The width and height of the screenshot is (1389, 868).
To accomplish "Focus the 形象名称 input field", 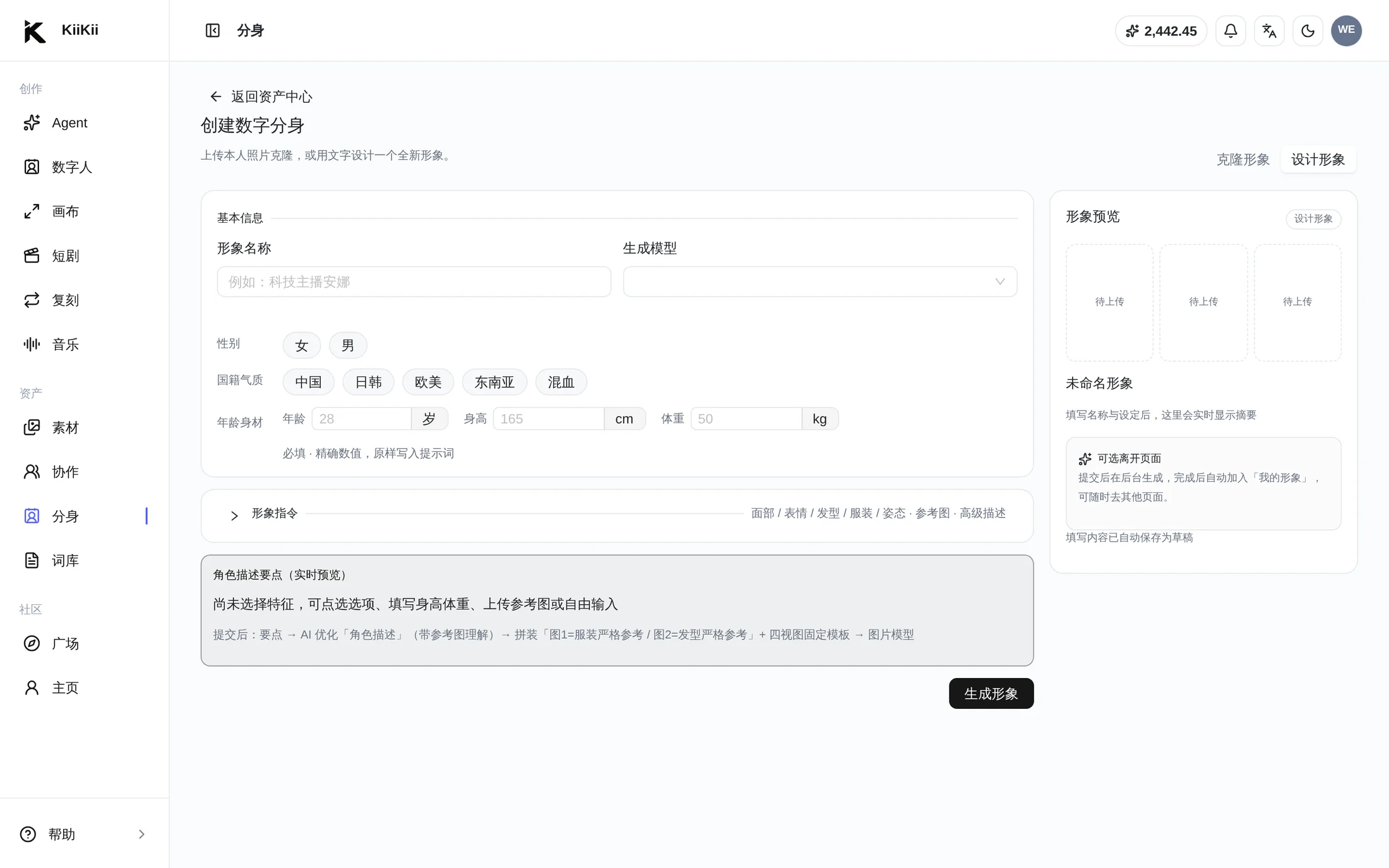I will pos(414,282).
